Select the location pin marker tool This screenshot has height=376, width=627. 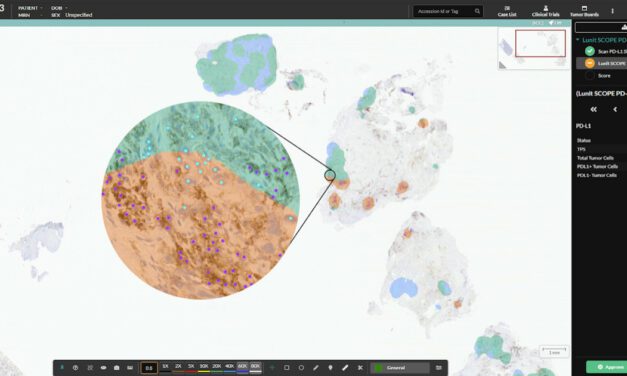pos(330,368)
